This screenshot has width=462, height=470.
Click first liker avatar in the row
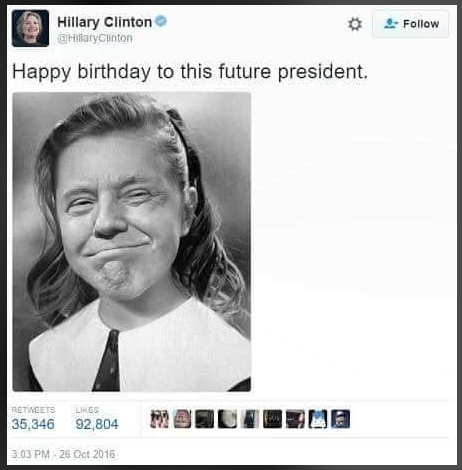pos(159,419)
